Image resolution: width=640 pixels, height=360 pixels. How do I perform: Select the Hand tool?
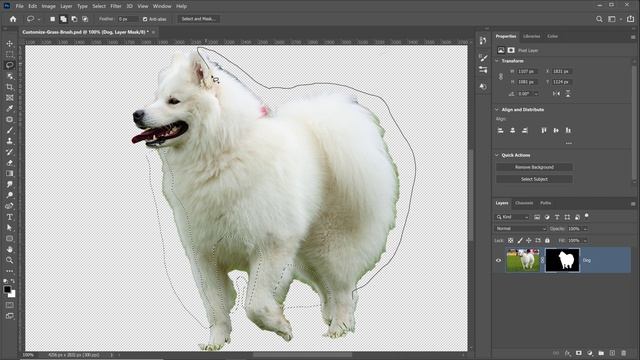click(9, 249)
